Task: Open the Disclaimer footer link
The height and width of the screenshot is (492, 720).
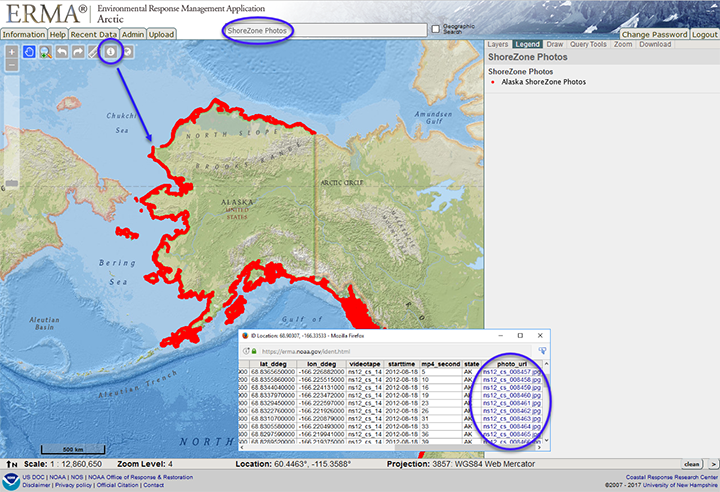Action: pos(36,485)
